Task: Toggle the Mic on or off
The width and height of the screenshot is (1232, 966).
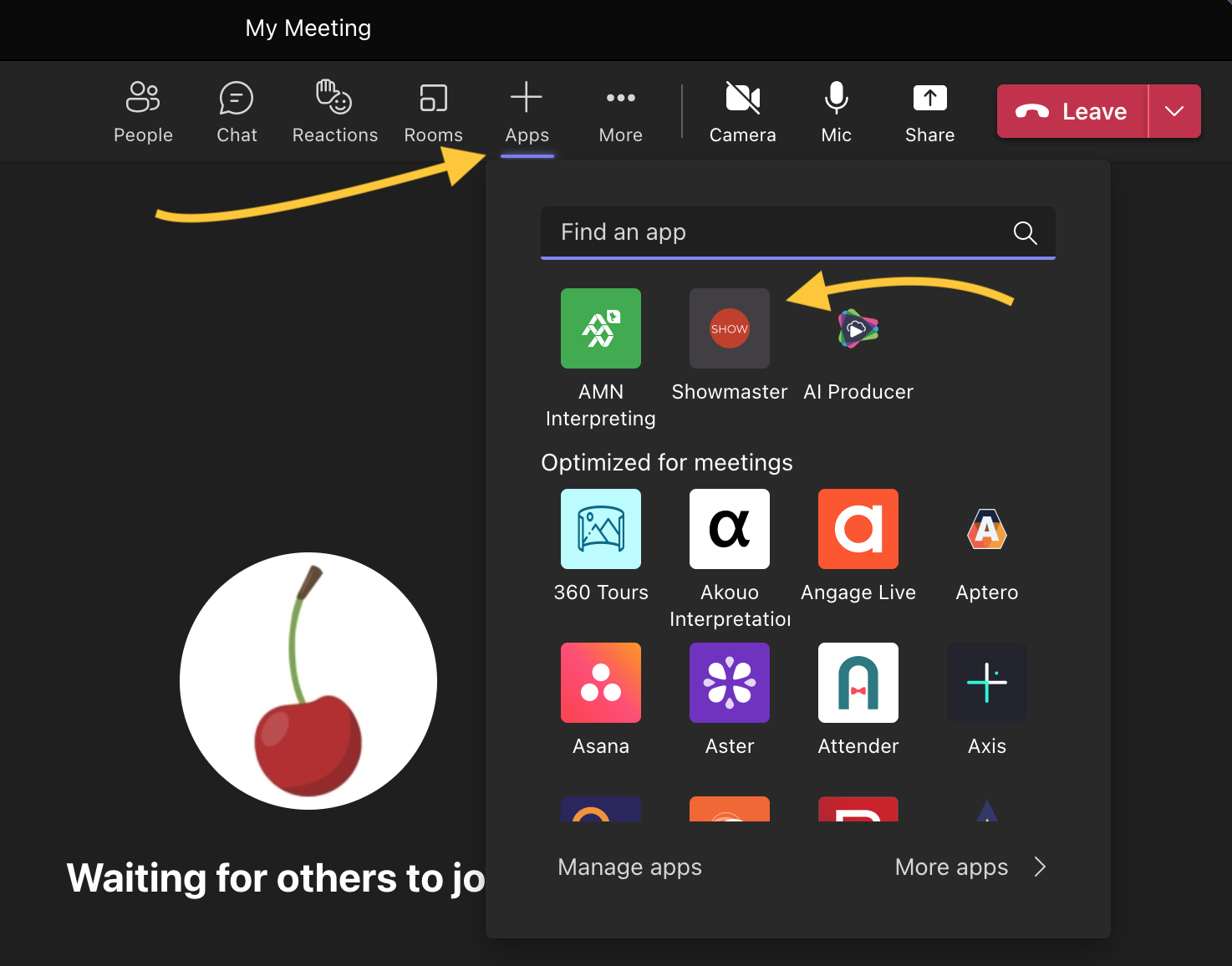Action: tap(836, 111)
